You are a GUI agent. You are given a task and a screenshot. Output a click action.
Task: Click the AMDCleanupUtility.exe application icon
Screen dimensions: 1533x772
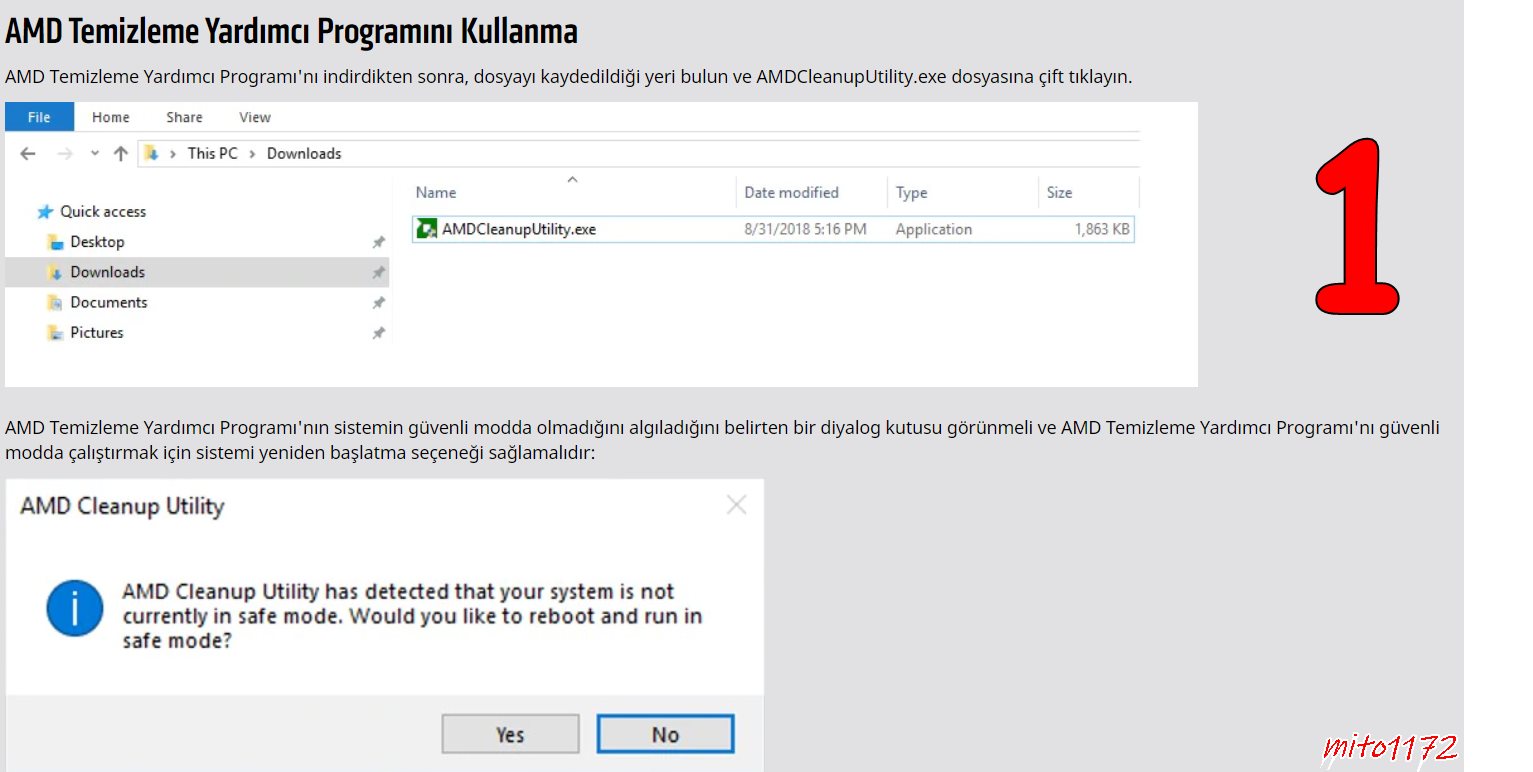click(x=426, y=229)
